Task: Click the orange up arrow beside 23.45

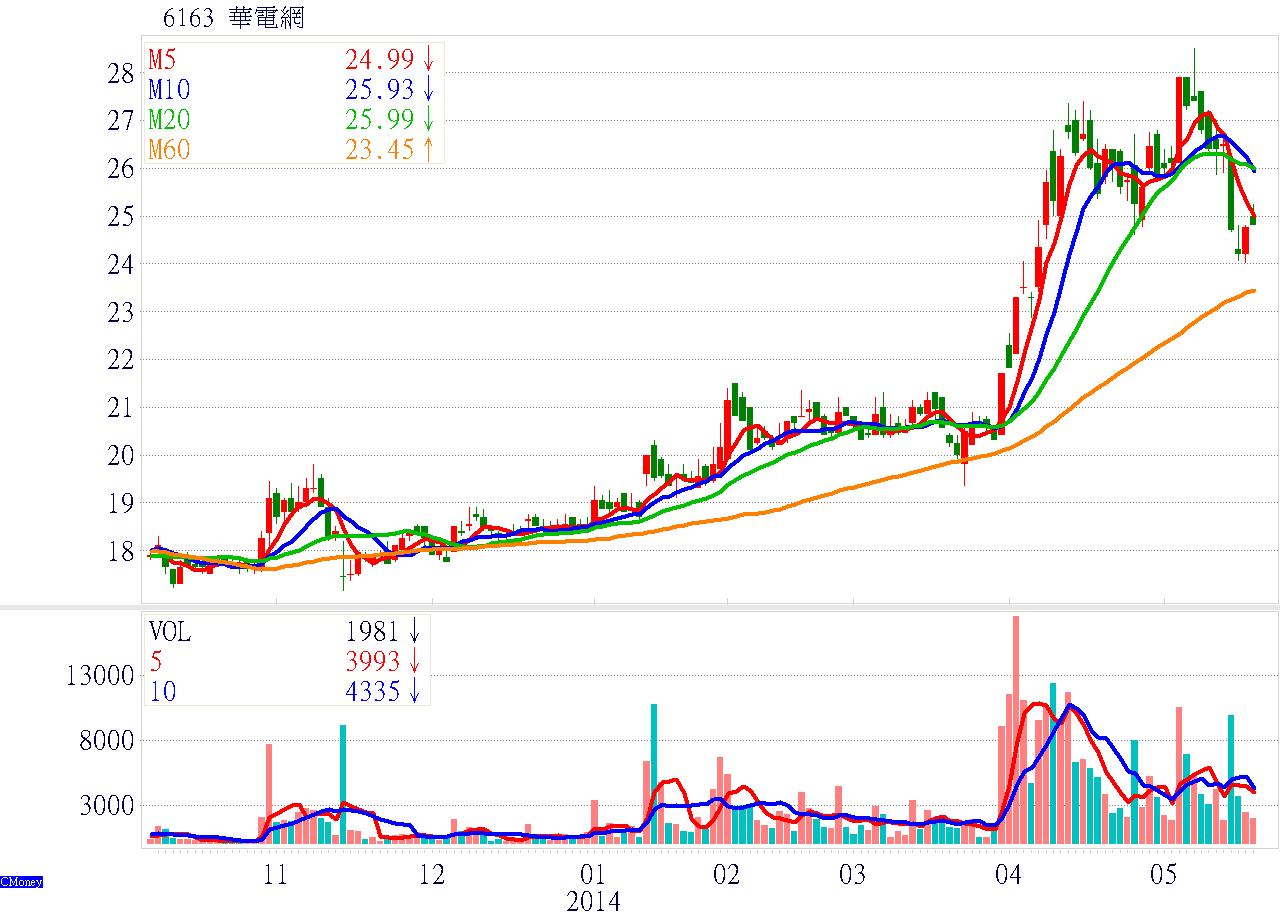Action: coord(429,151)
